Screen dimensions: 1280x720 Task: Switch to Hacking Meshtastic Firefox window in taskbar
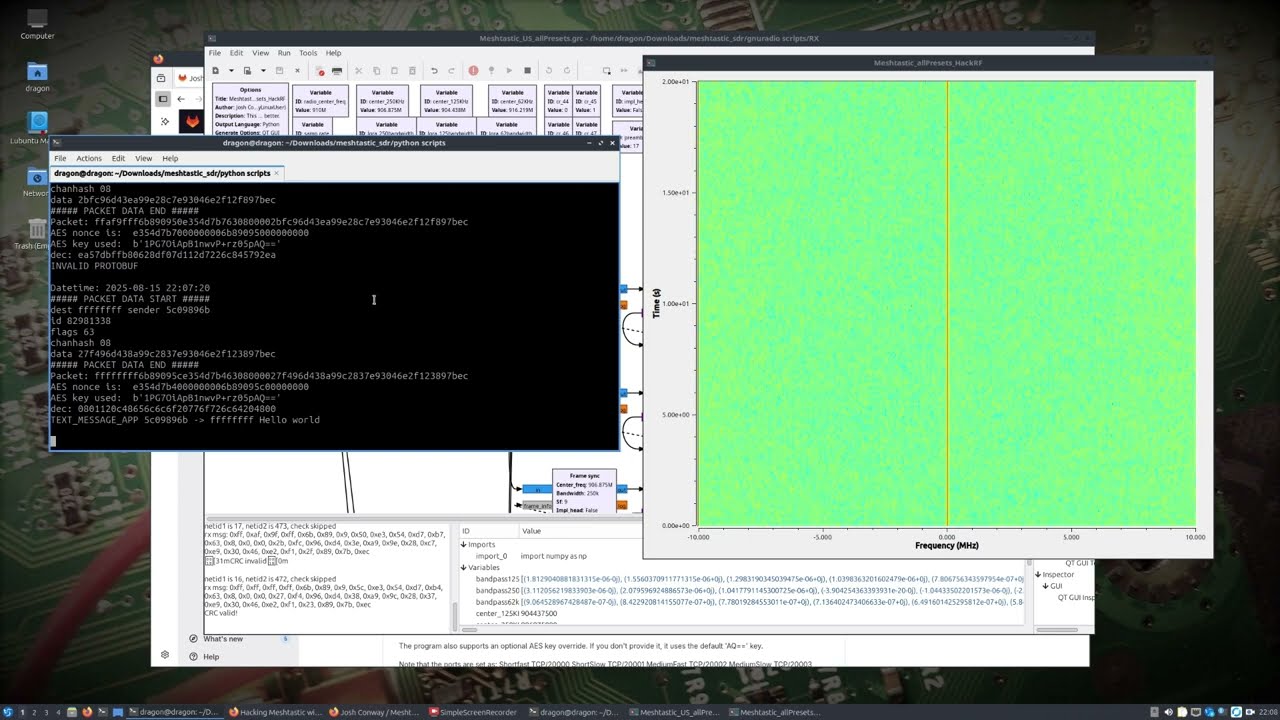[x=276, y=712]
